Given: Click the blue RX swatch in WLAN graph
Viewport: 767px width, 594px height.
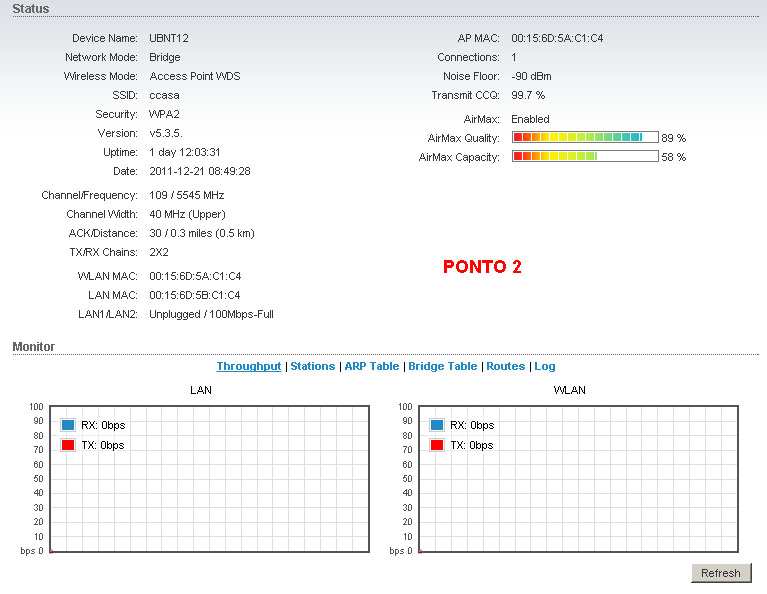Looking at the screenshot, I should 437,425.
